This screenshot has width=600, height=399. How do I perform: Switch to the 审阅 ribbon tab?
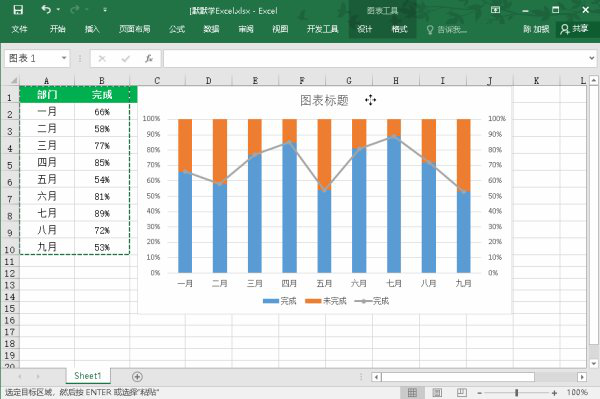246,29
